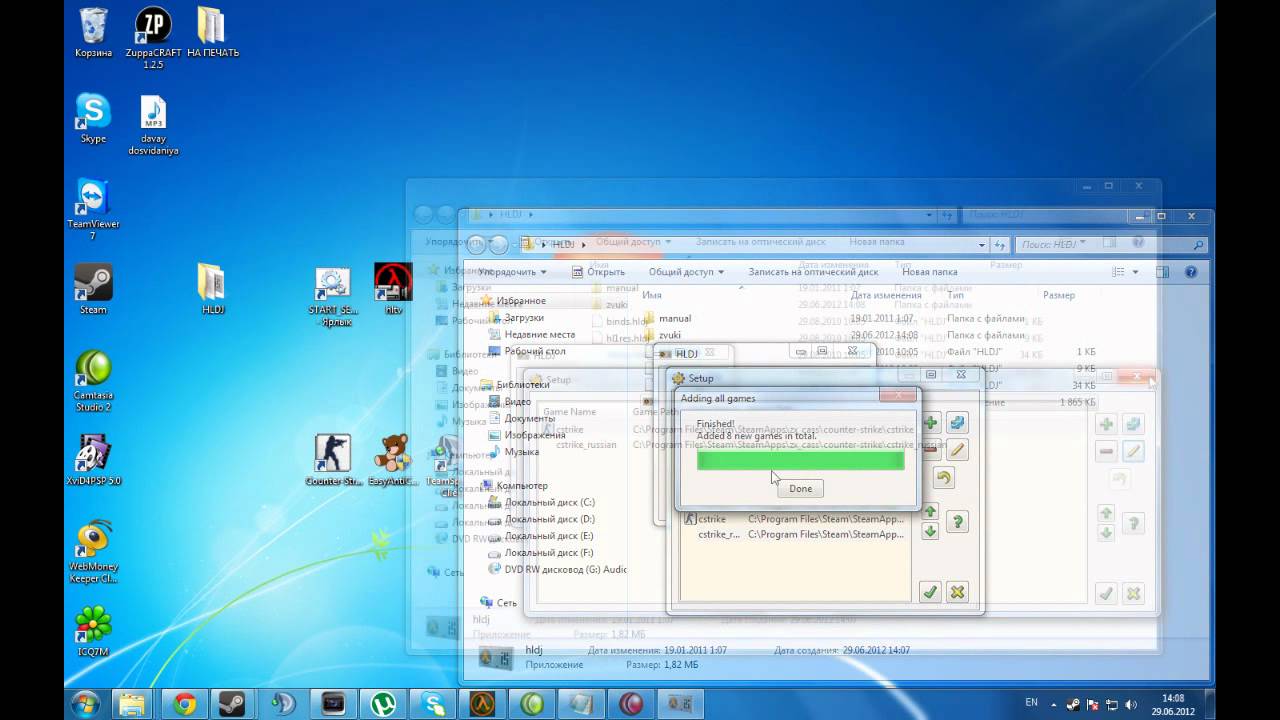This screenshot has width=1280, height=720.
Task: Select the zvuki folder in the file list
Action: click(x=670, y=335)
